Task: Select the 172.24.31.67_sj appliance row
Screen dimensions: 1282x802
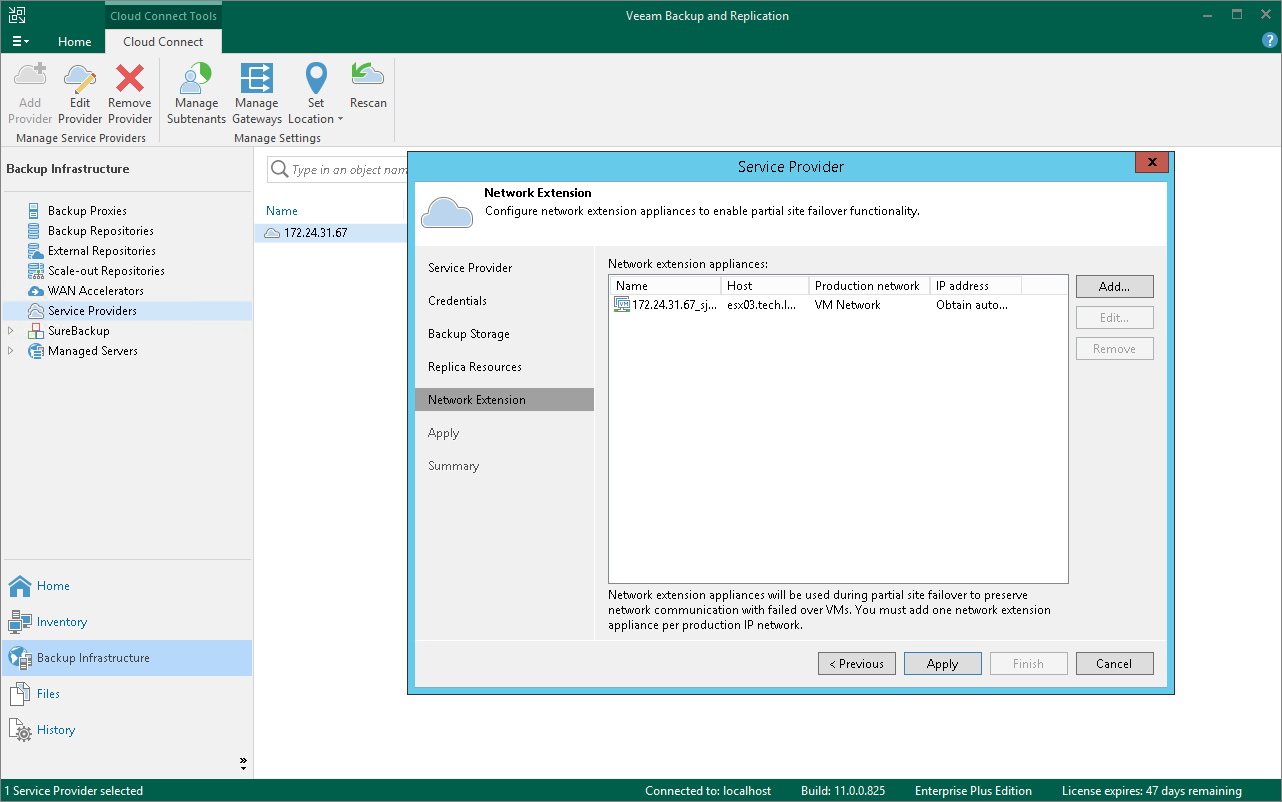Action: (838, 305)
